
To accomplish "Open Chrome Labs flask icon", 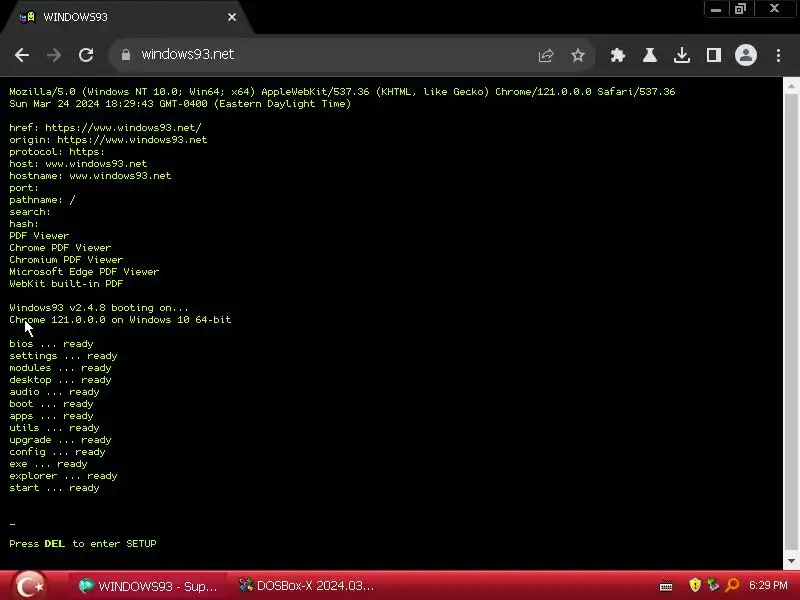I will click(649, 55).
